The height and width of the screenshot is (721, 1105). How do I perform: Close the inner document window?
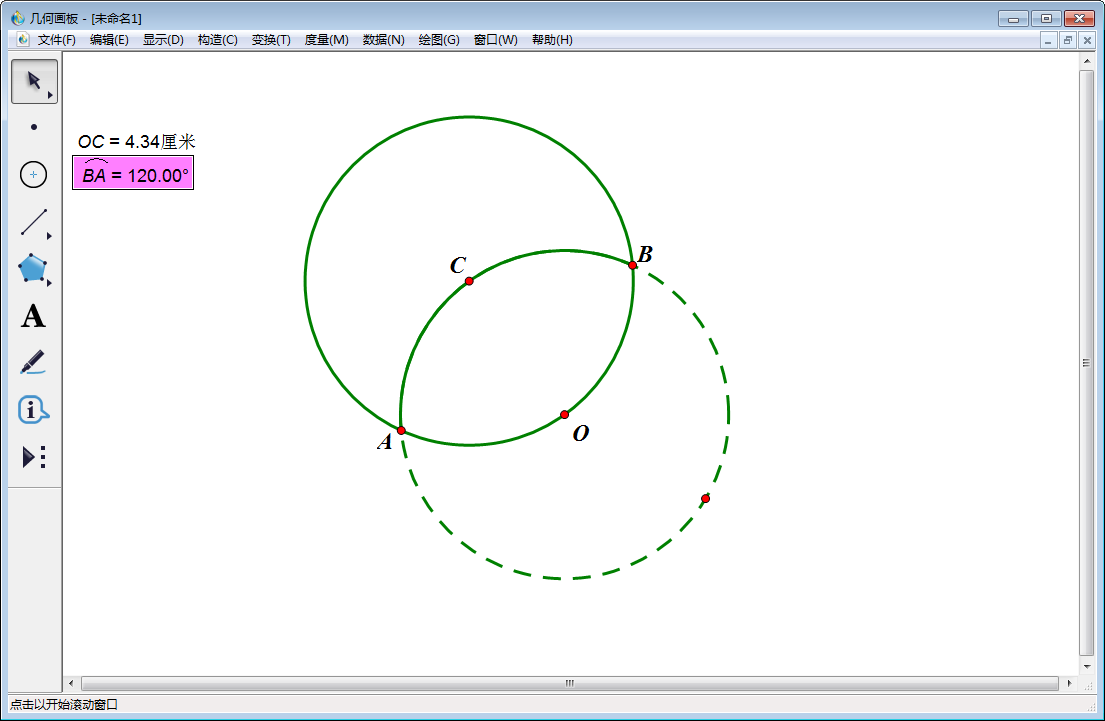tap(1087, 40)
